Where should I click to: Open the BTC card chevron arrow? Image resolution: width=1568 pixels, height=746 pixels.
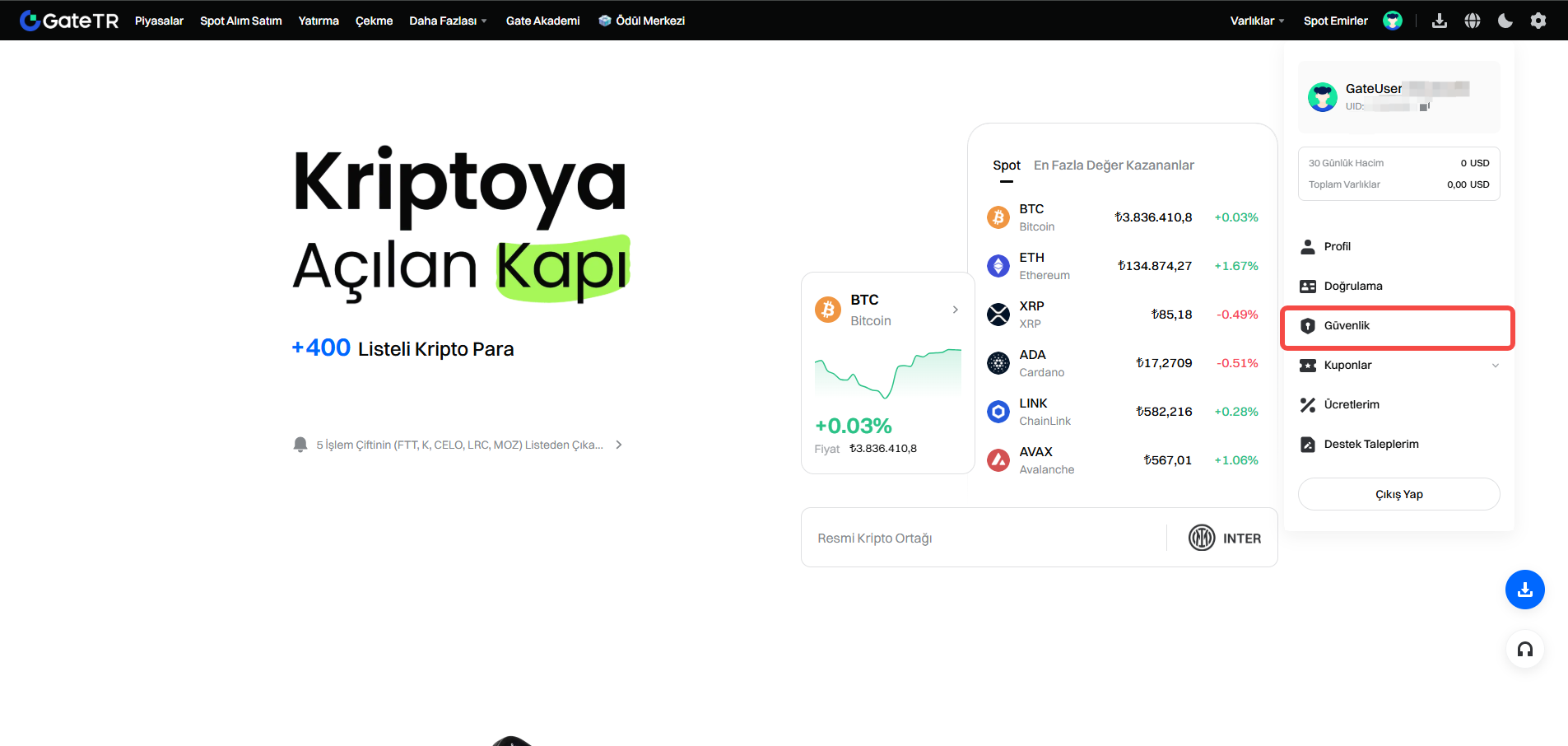[955, 310]
